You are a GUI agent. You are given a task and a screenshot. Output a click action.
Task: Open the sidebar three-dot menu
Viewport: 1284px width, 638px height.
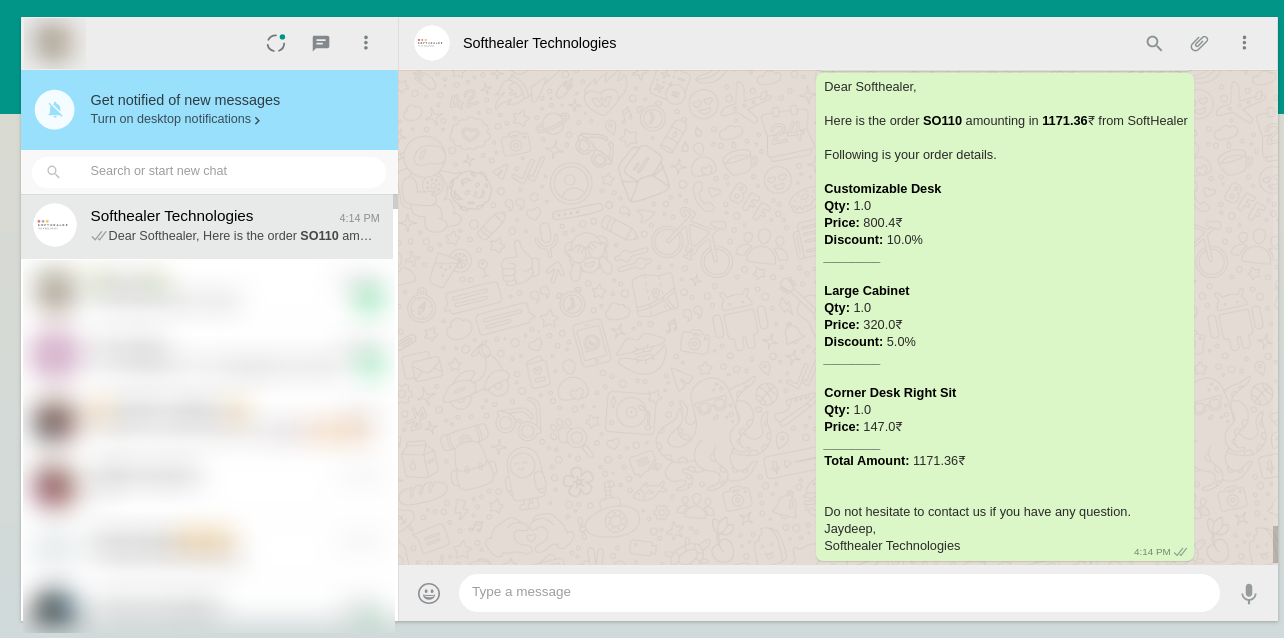point(366,43)
